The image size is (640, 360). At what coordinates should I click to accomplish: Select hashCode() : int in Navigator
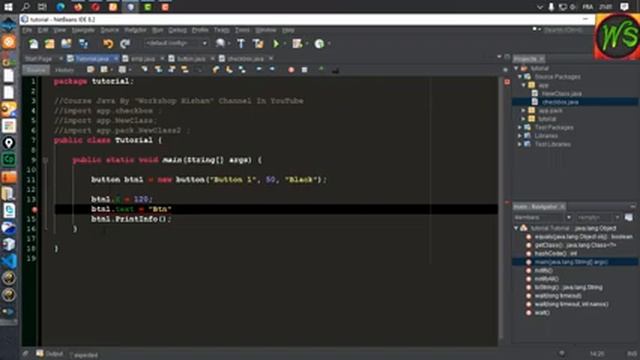[556, 253]
